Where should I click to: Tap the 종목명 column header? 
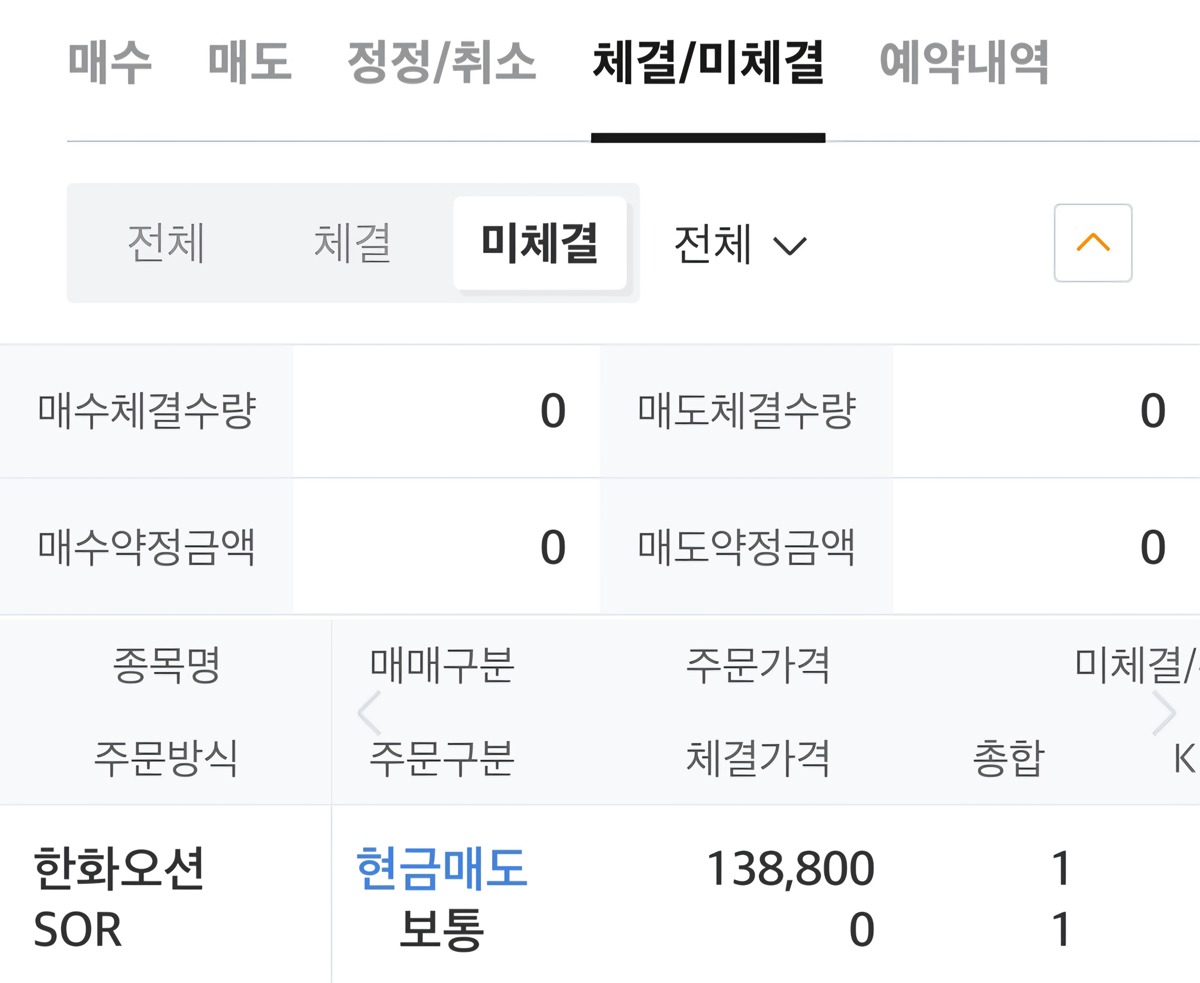(166, 665)
